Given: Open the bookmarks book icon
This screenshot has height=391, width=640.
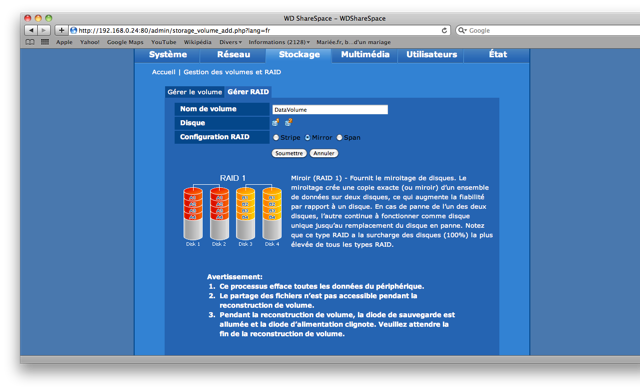Looking at the screenshot, I should tap(30, 42).
